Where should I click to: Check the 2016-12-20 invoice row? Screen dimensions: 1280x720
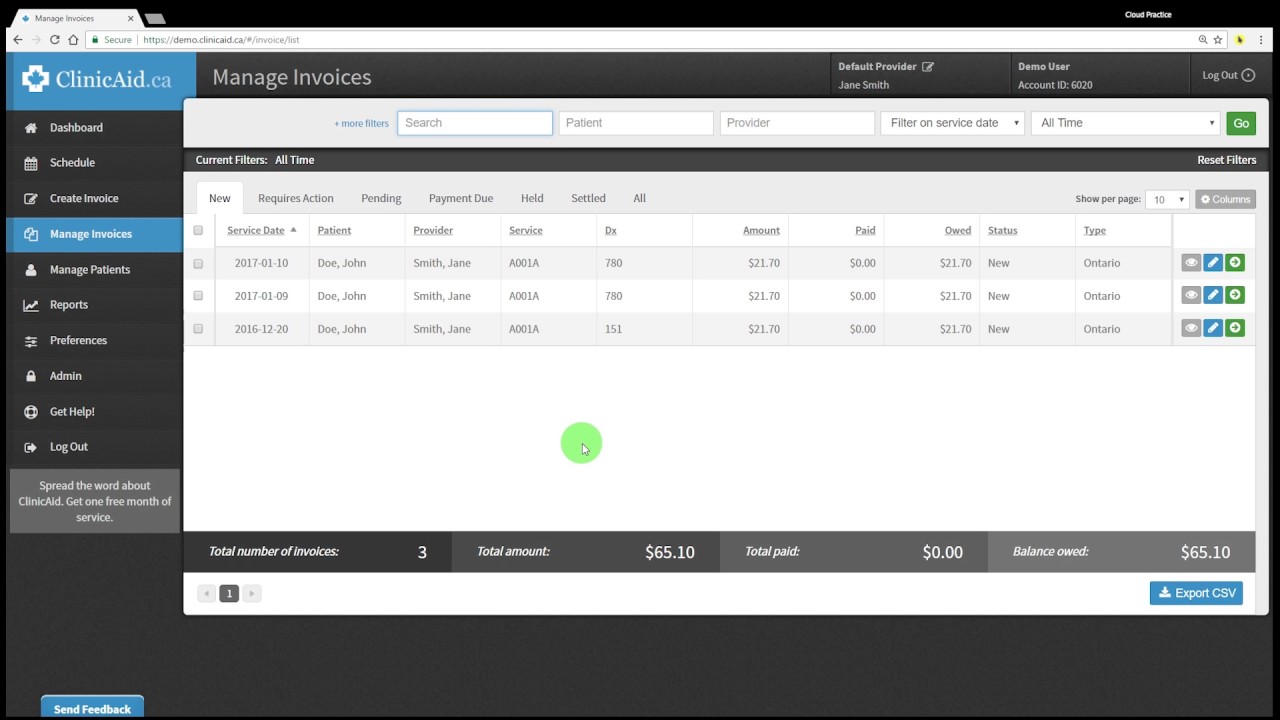click(198, 329)
